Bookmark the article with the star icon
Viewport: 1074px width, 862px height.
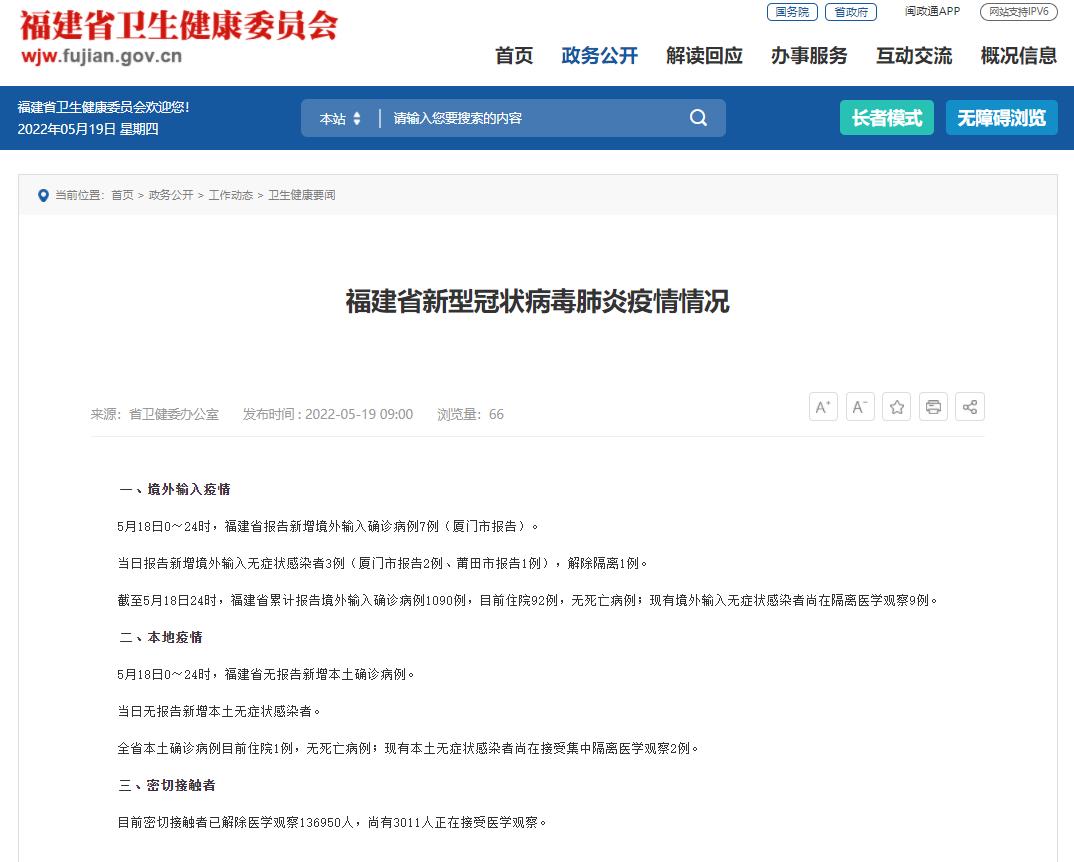pyautogui.click(x=897, y=407)
